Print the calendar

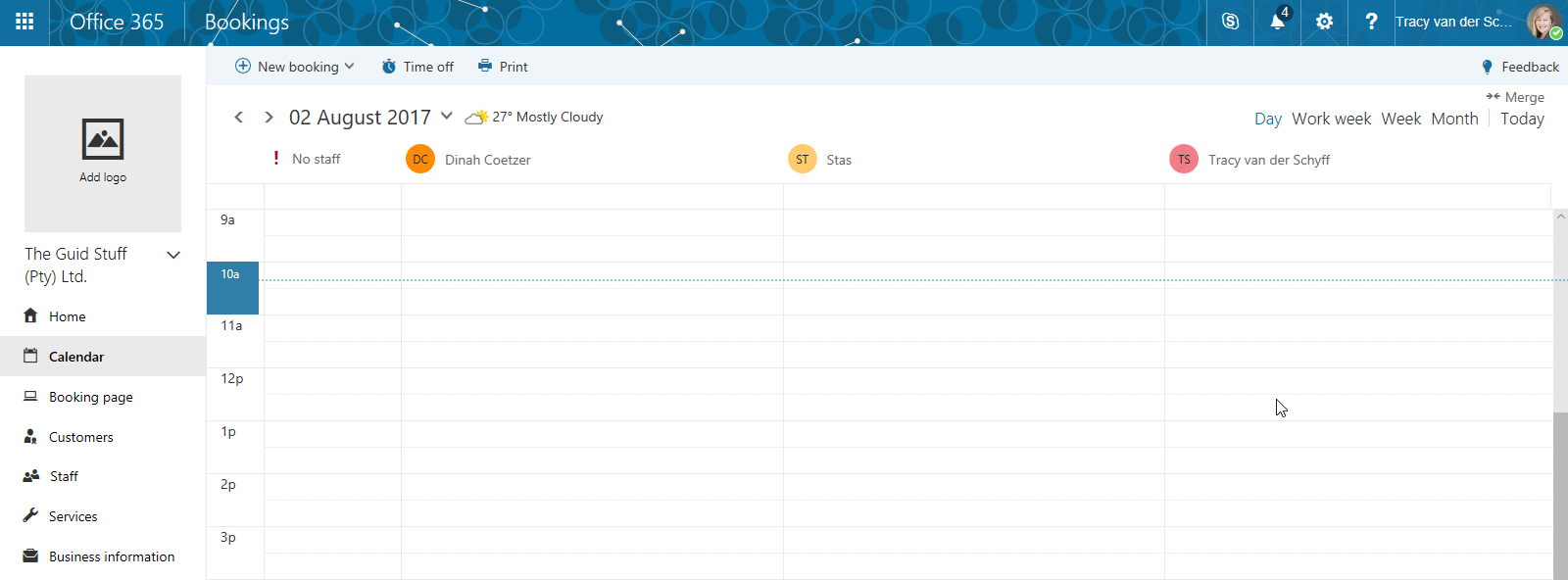click(503, 67)
